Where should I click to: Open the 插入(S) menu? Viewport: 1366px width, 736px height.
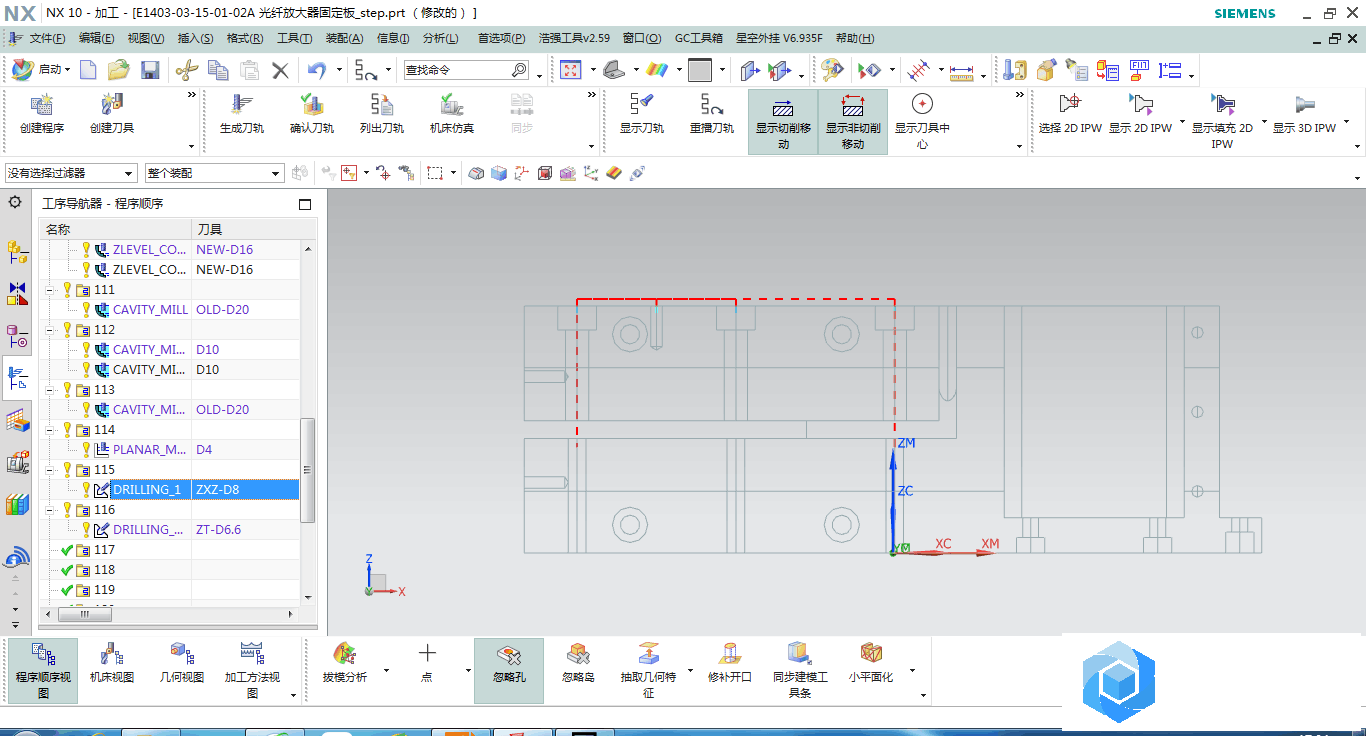[195, 38]
